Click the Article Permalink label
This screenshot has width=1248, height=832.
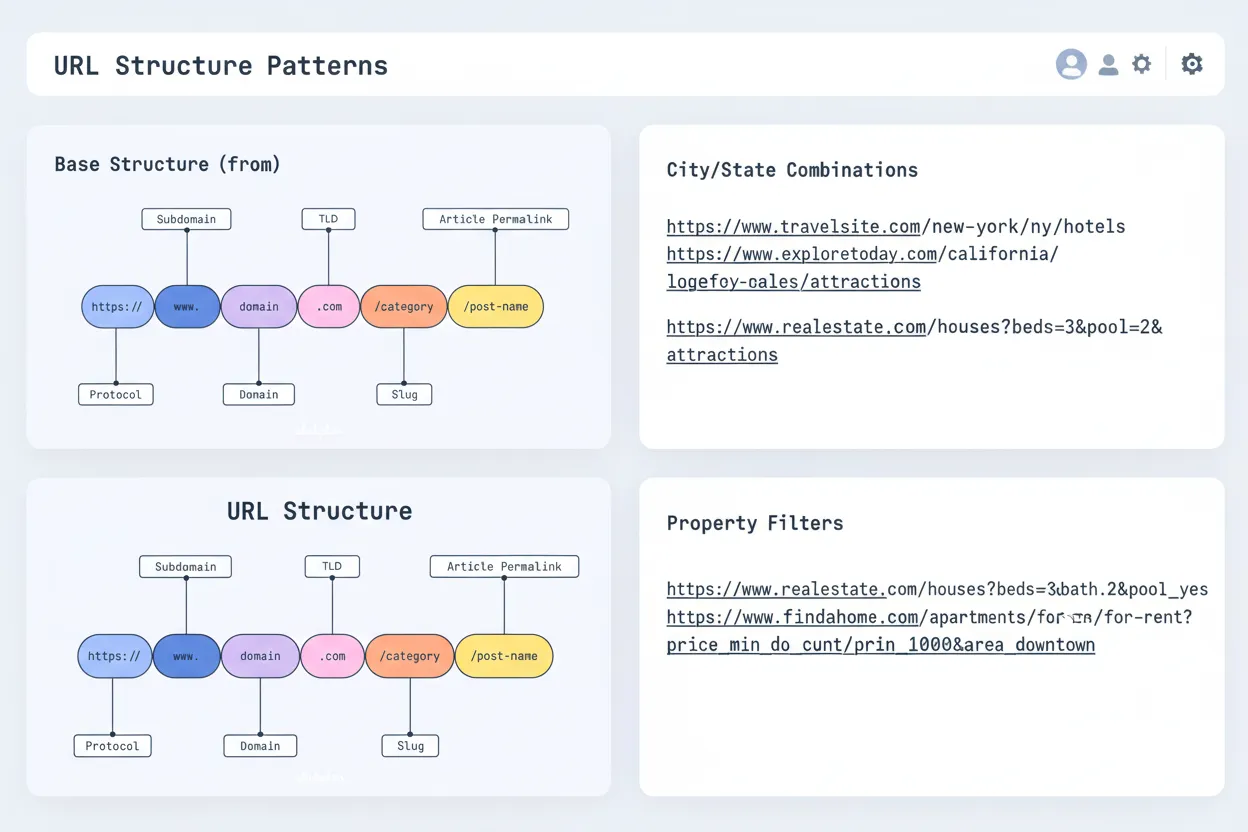495,218
